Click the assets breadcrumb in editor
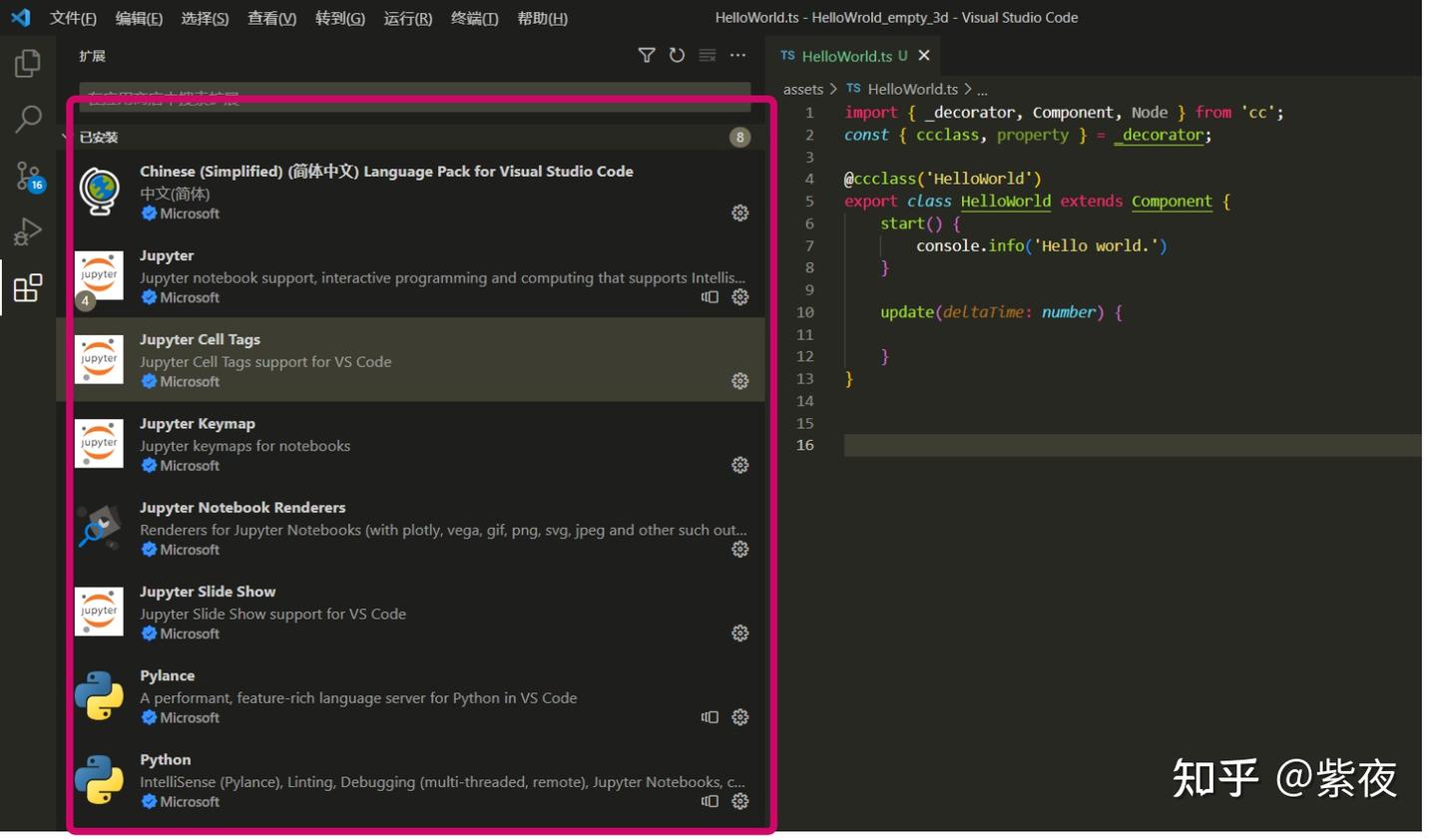 click(x=802, y=89)
